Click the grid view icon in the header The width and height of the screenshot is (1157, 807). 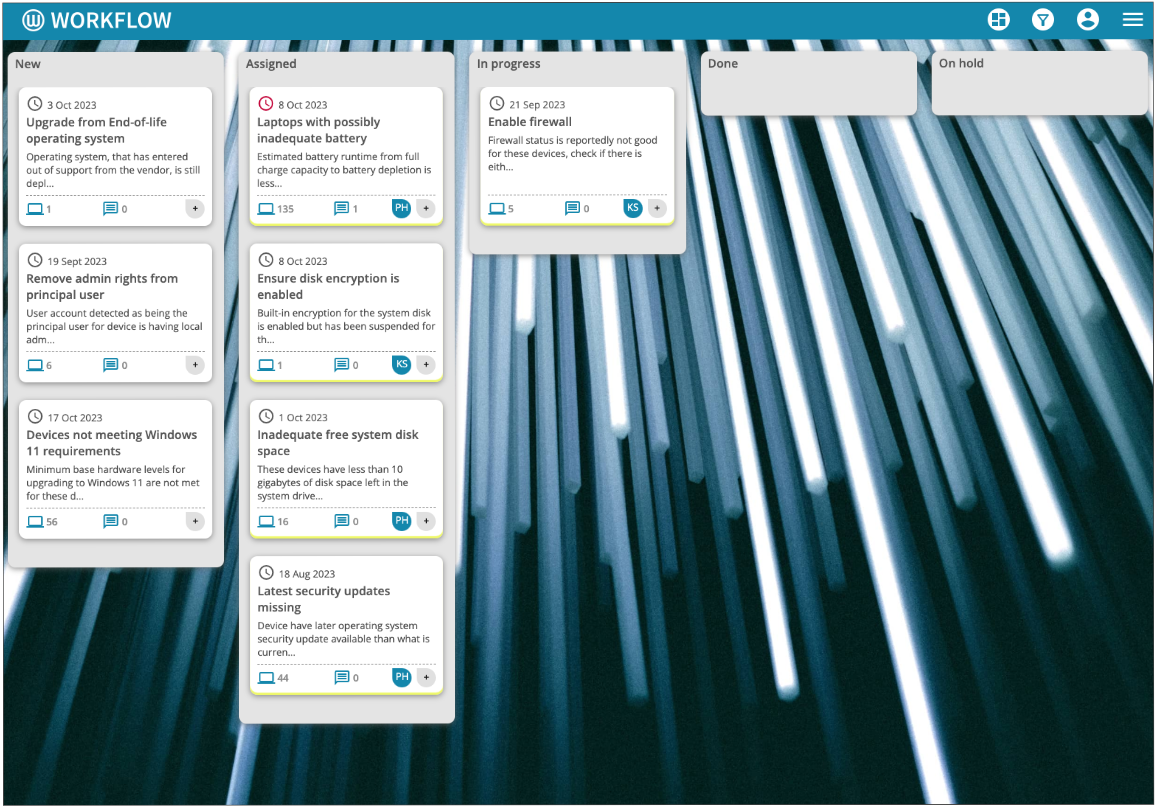click(998, 19)
